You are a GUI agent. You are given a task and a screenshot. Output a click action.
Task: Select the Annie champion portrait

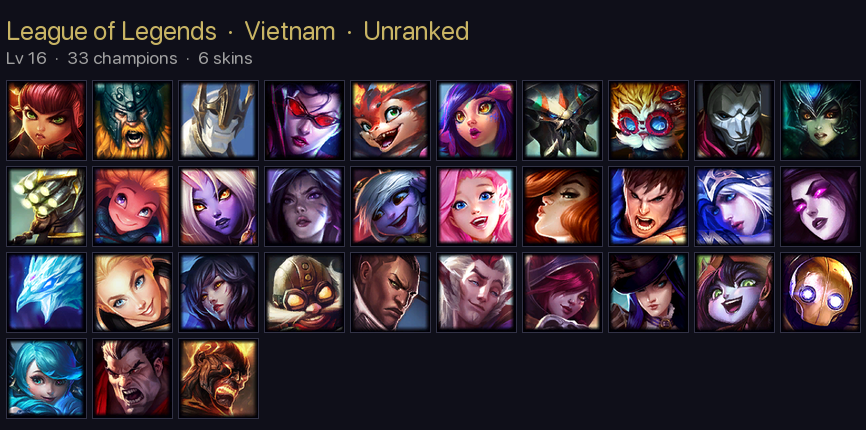tap(46, 120)
